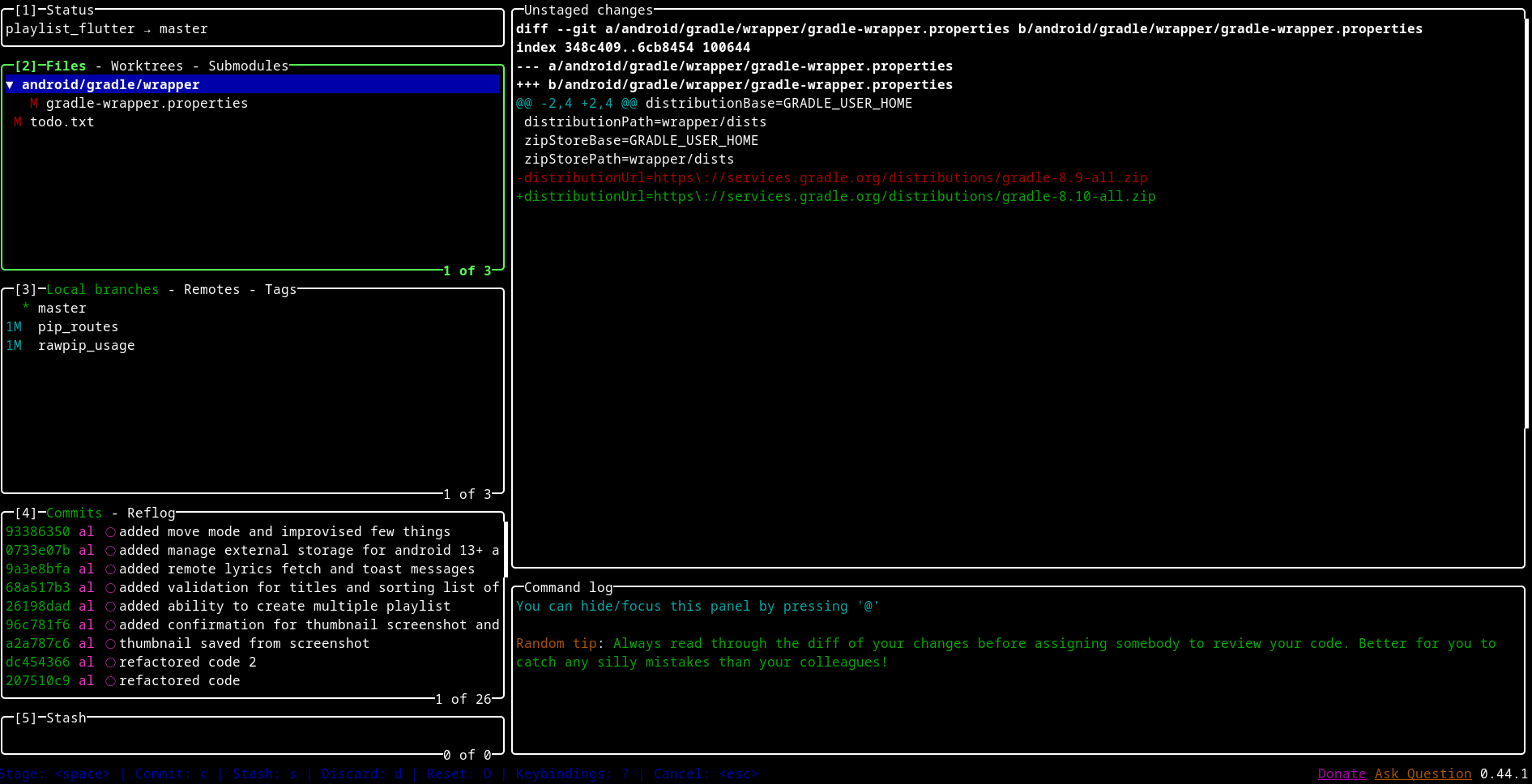Select the 'thumbnail saved from screenshot' commit

tap(244, 644)
